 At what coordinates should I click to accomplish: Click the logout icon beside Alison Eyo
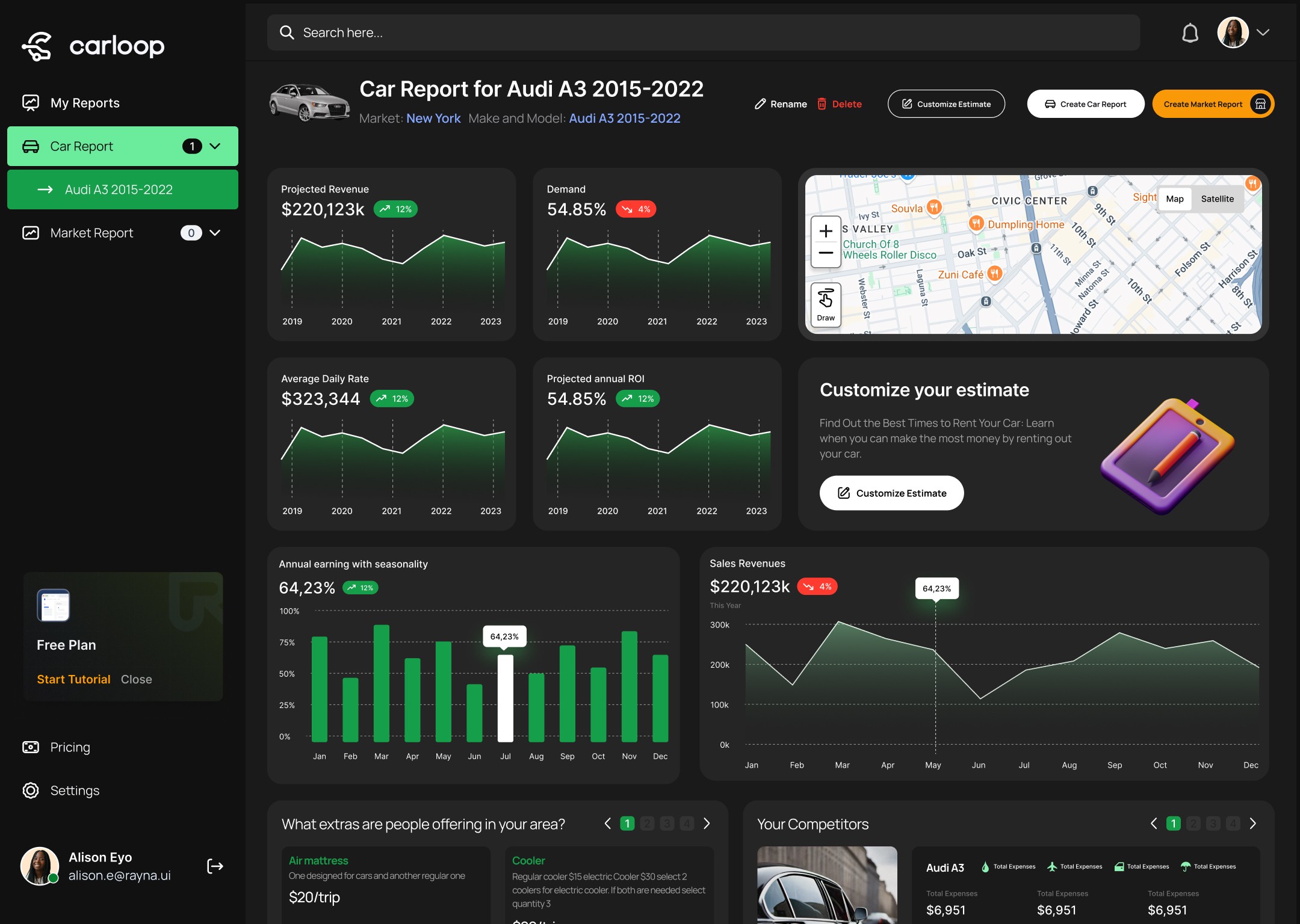215,866
